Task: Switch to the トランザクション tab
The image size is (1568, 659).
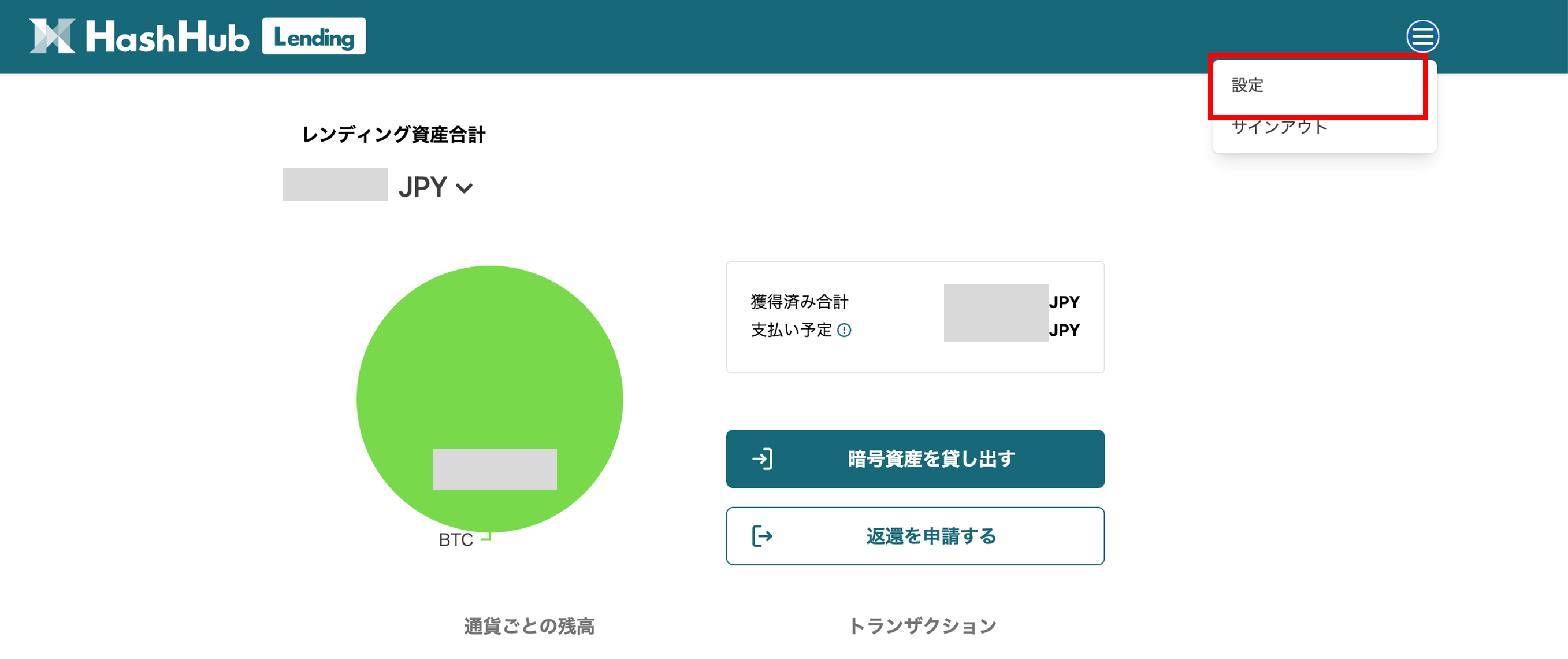Action: 922,626
